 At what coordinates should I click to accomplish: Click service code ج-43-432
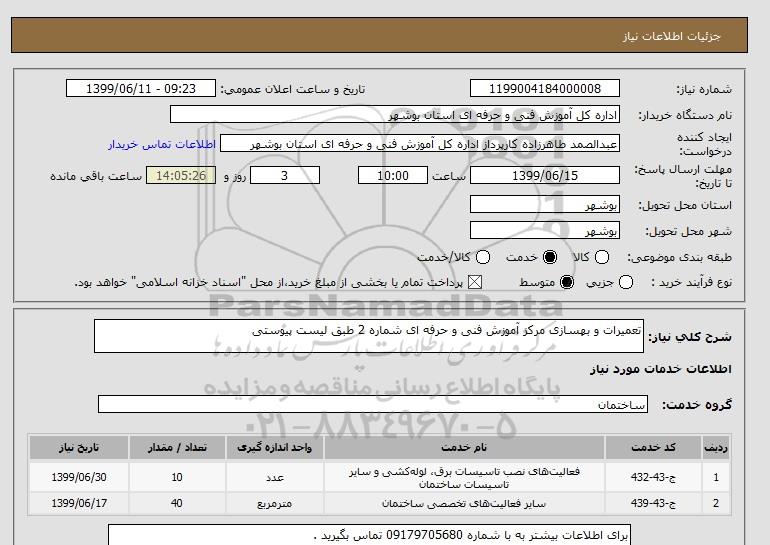[x=653, y=477]
